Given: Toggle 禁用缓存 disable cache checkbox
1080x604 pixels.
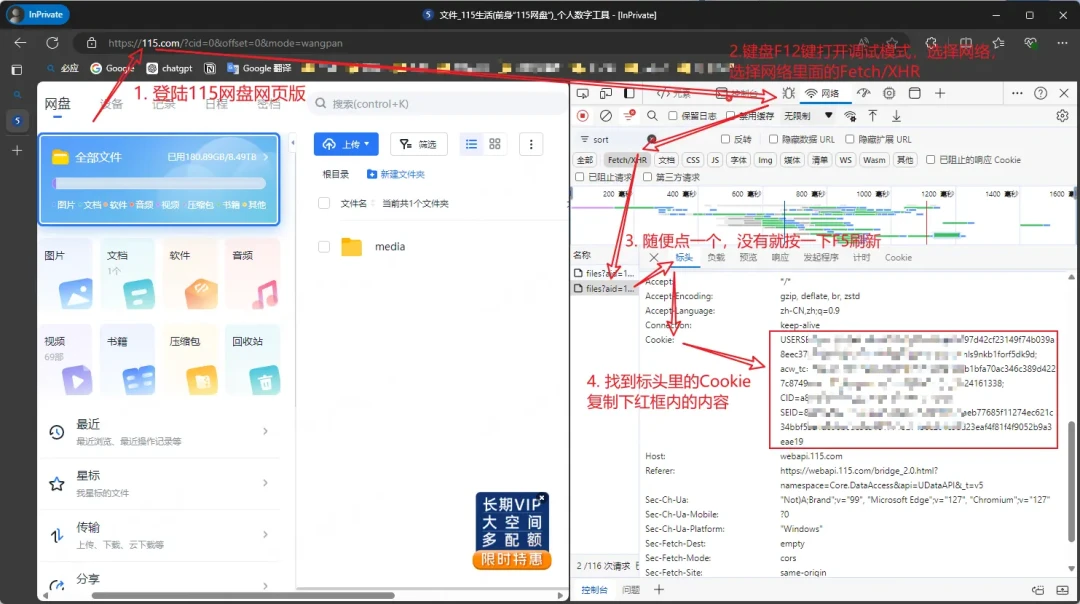Looking at the screenshot, I should point(731,116).
